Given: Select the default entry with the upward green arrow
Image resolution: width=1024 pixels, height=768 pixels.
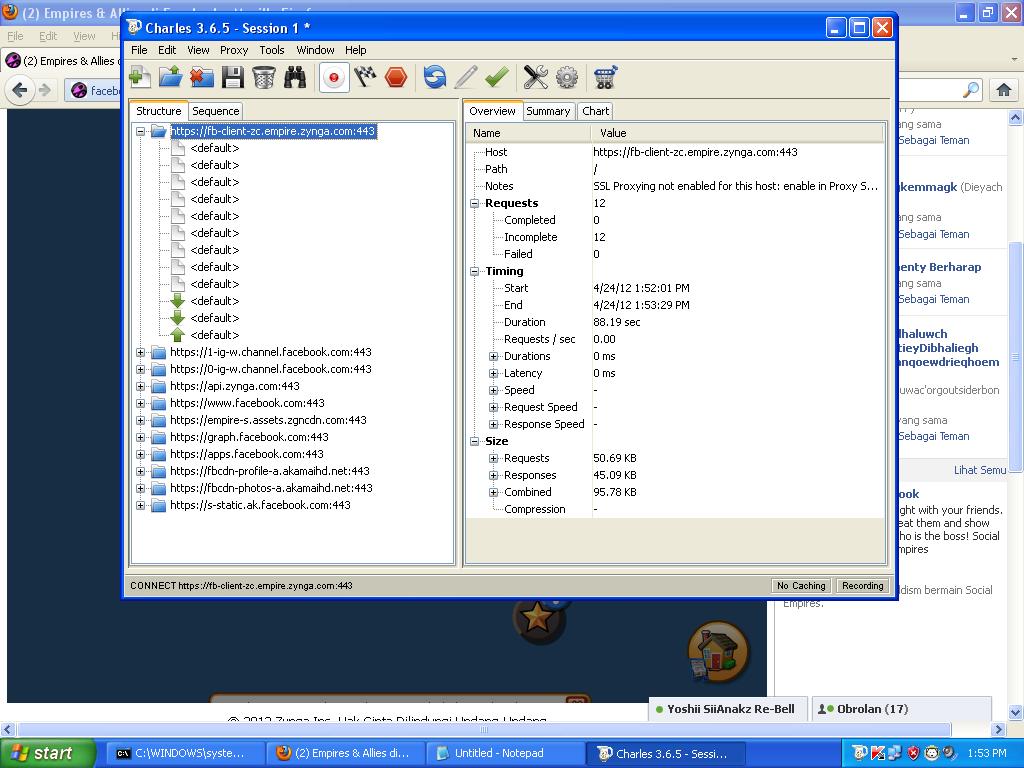Looking at the screenshot, I should [215, 335].
